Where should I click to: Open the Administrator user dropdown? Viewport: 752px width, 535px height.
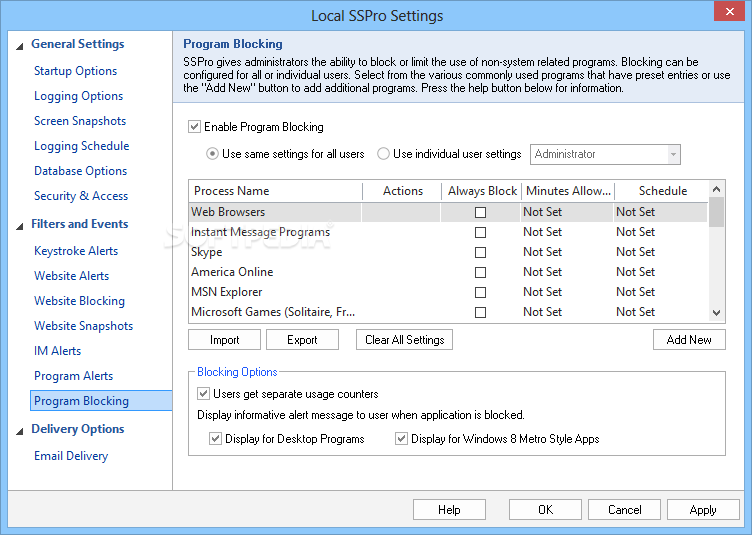coord(673,154)
